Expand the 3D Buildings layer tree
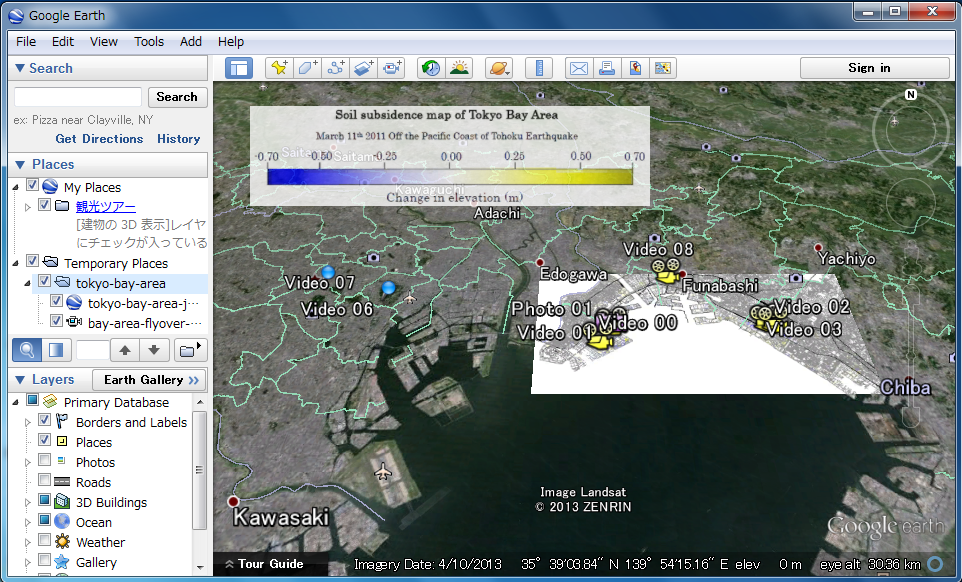The image size is (962, 582). coord(28,503)
